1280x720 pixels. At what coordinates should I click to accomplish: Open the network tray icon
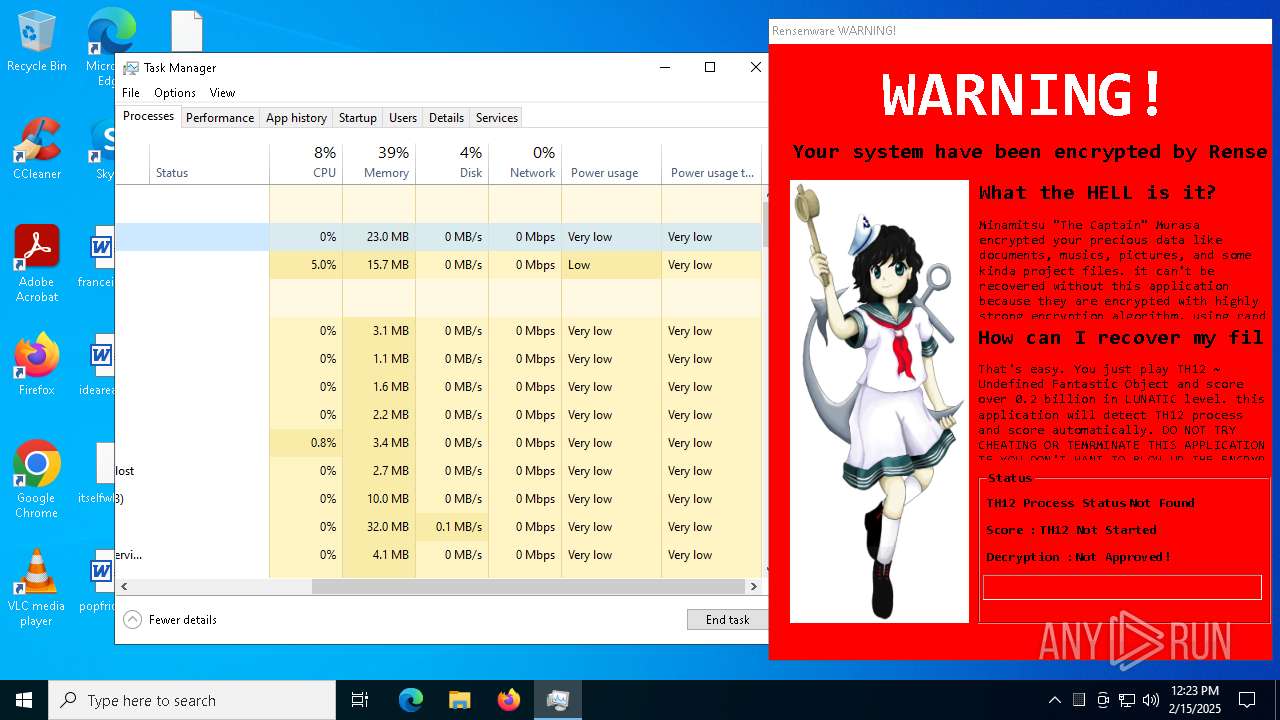[x=1127, y=700]
